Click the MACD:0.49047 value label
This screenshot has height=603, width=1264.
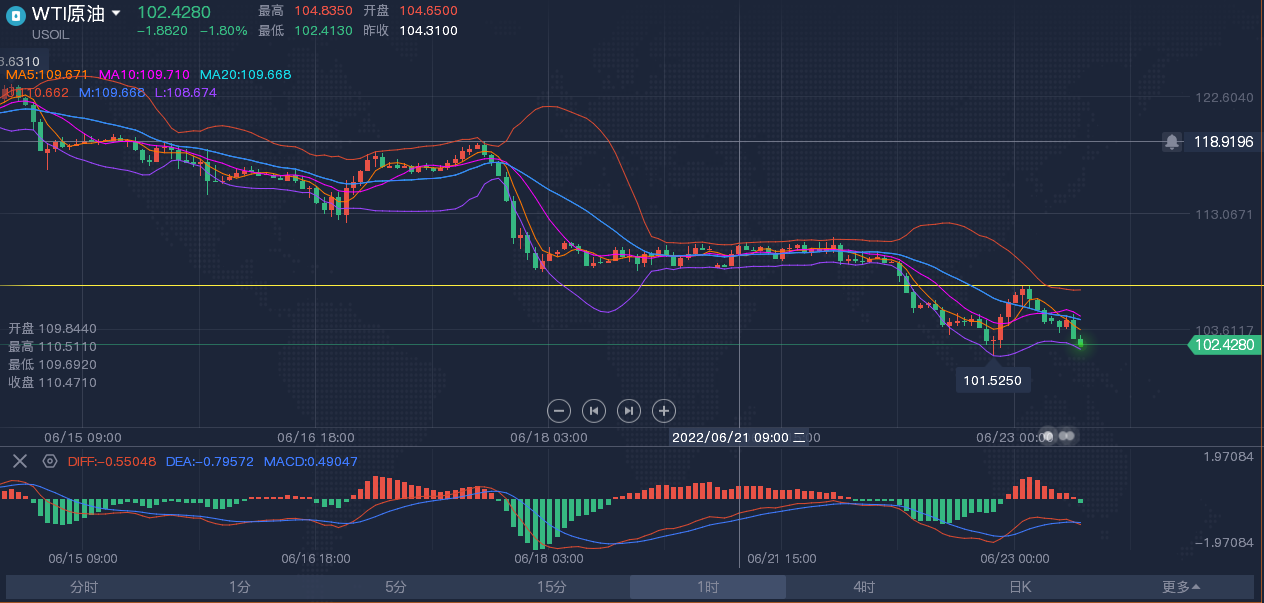pyautogui.click(x=311, y=462)
